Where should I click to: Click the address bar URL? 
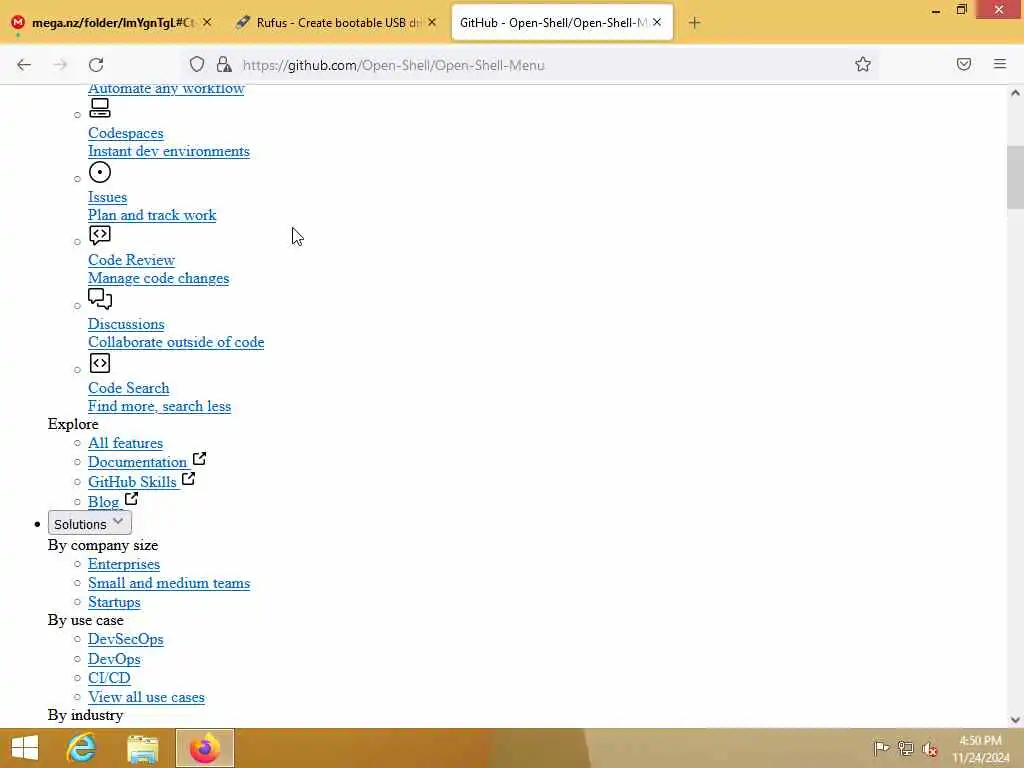393,65
